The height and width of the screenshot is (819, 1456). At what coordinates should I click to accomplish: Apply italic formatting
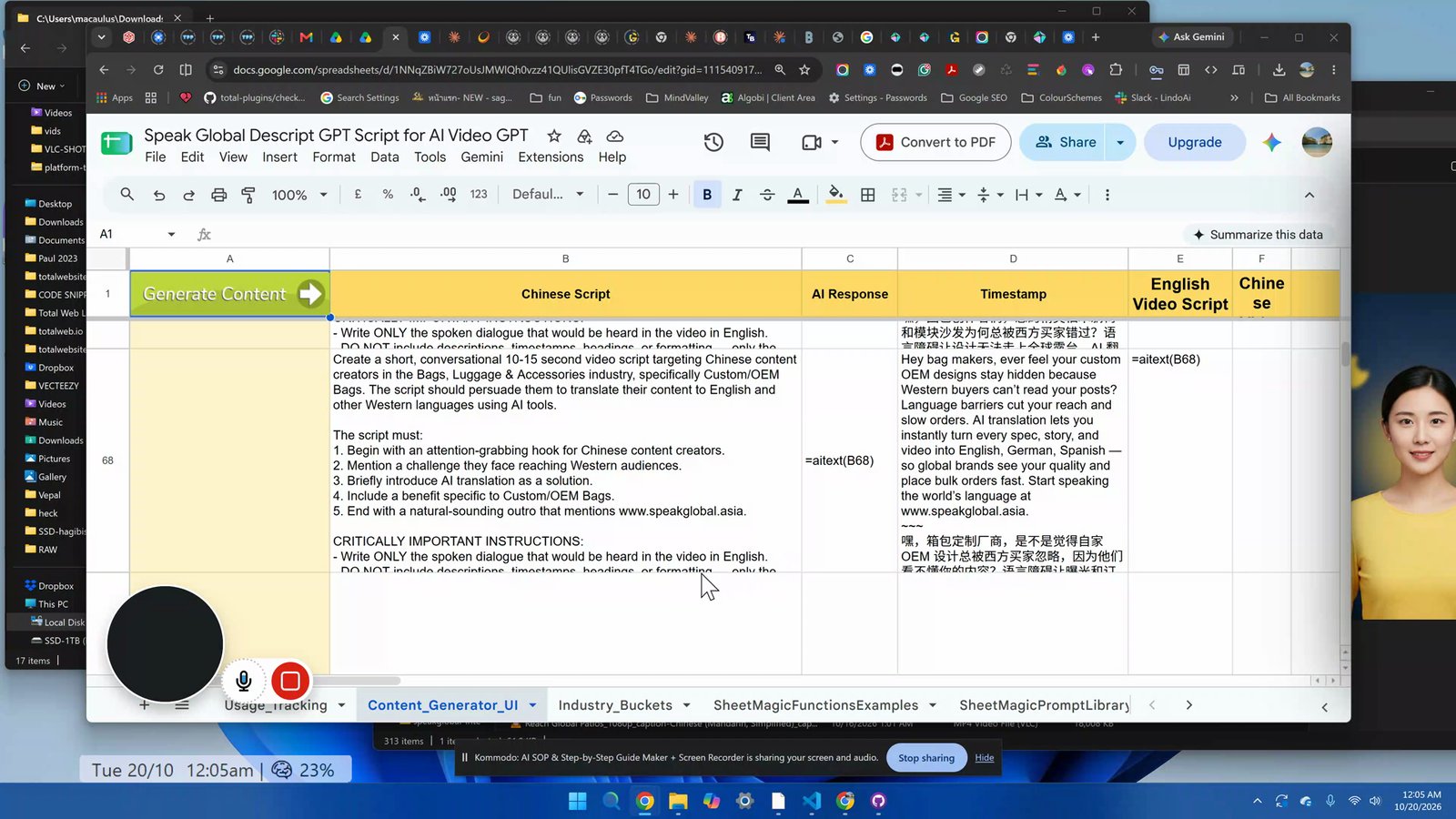737,195
